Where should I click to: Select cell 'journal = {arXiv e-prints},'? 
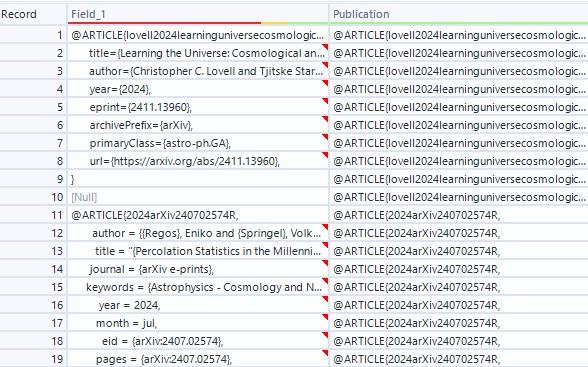pos(198,269)
